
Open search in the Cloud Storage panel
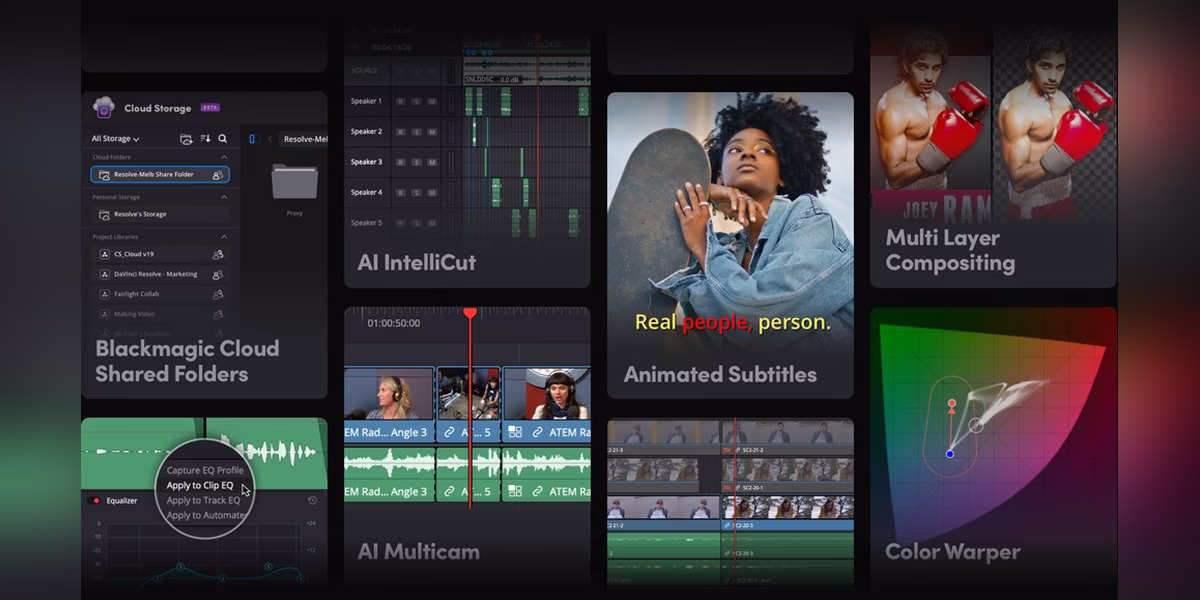tap(223, 139)
